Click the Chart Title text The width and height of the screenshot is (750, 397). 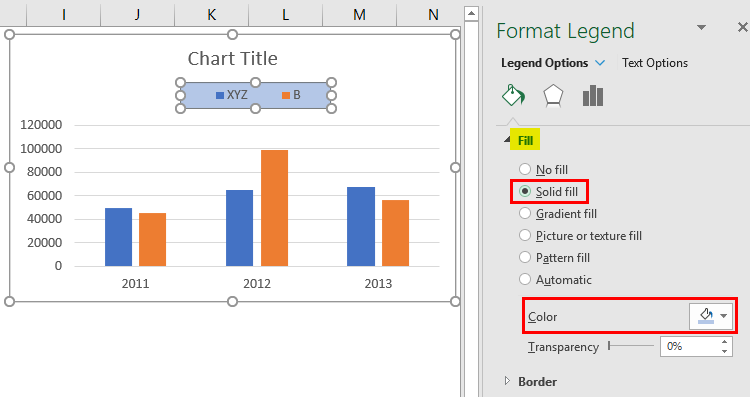coord(232,58)
